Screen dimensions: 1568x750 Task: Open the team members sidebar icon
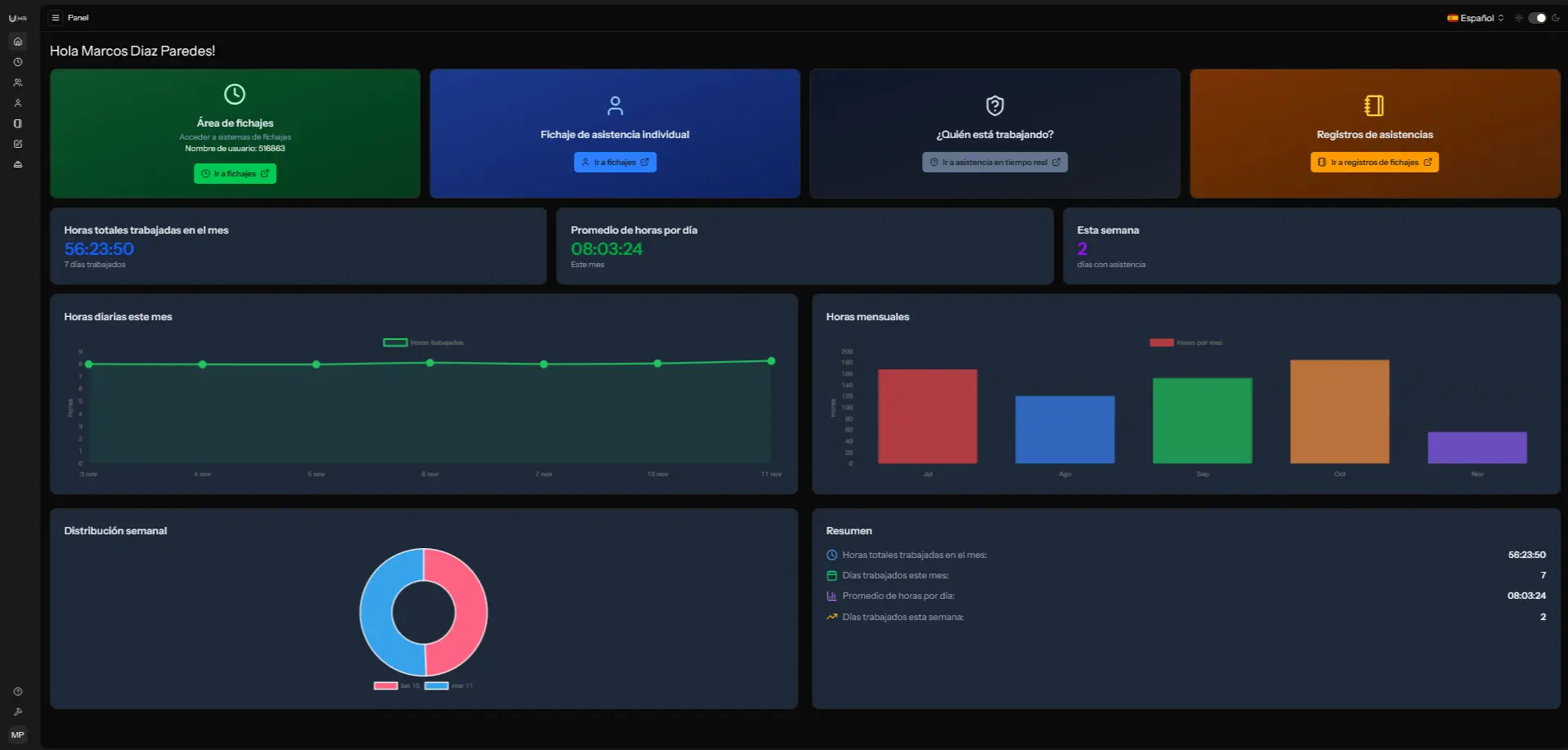(x=17, y=82)
